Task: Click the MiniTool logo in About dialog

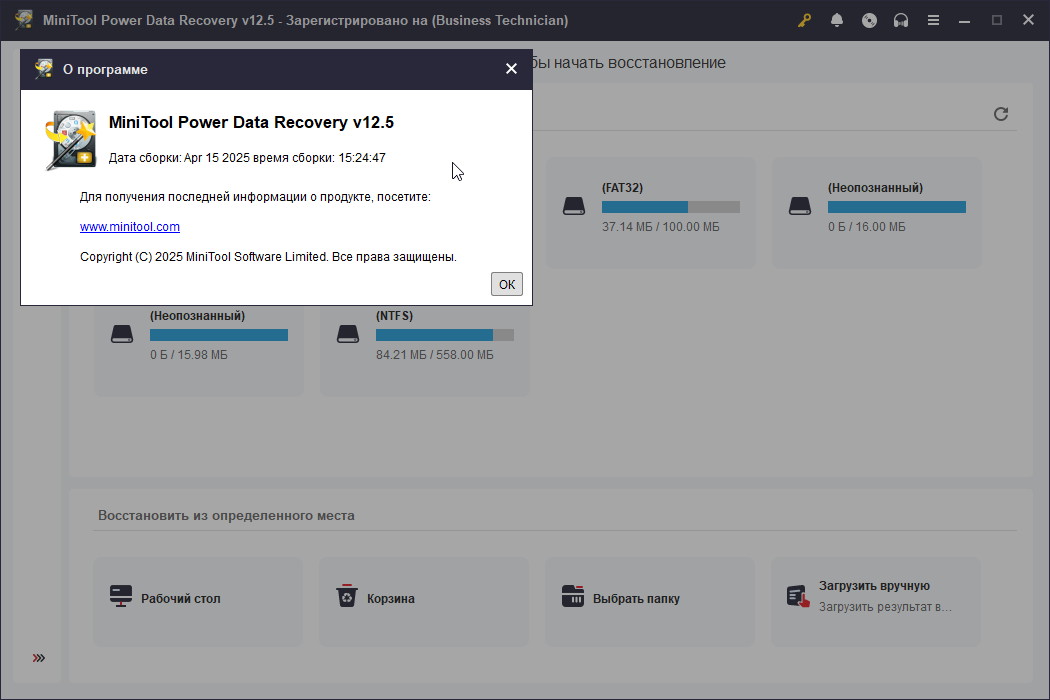Action: click(x=71, y=140)
